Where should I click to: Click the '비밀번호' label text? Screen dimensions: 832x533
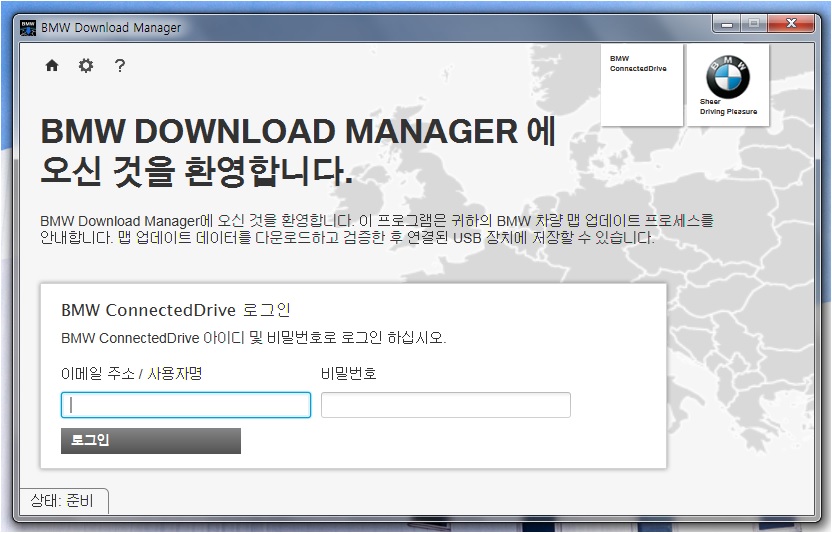(x=349, y=374)
